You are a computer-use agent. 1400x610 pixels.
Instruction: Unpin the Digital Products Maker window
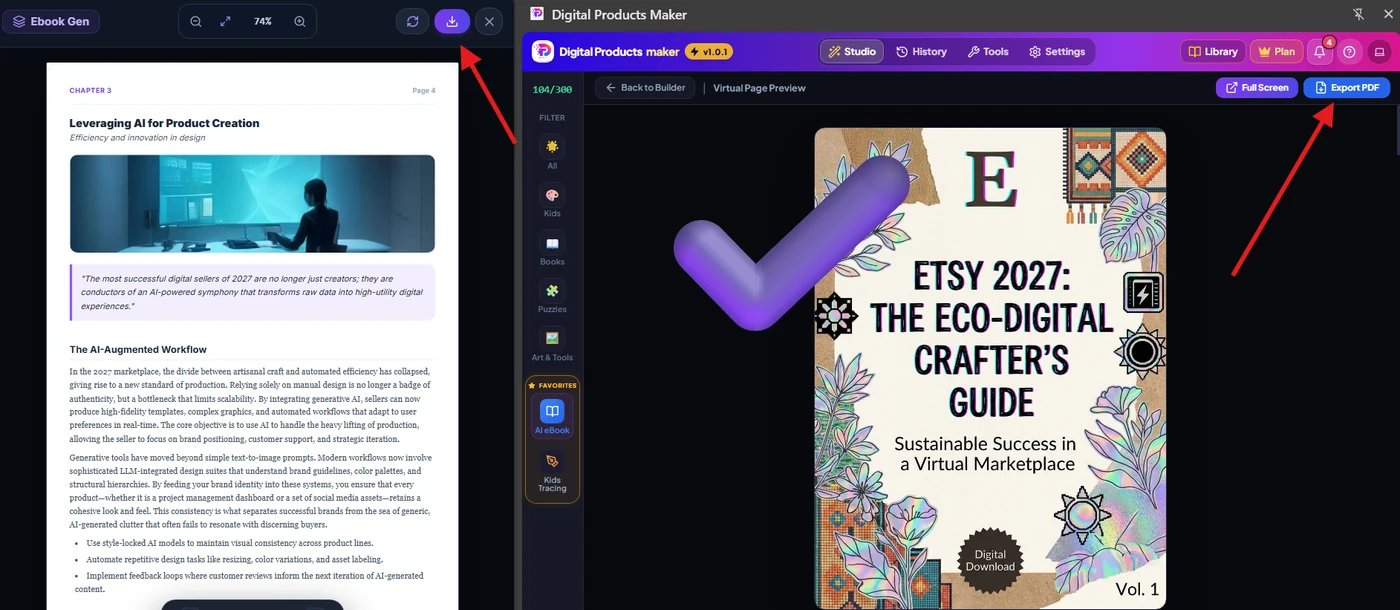click(x=1358, y=14)
